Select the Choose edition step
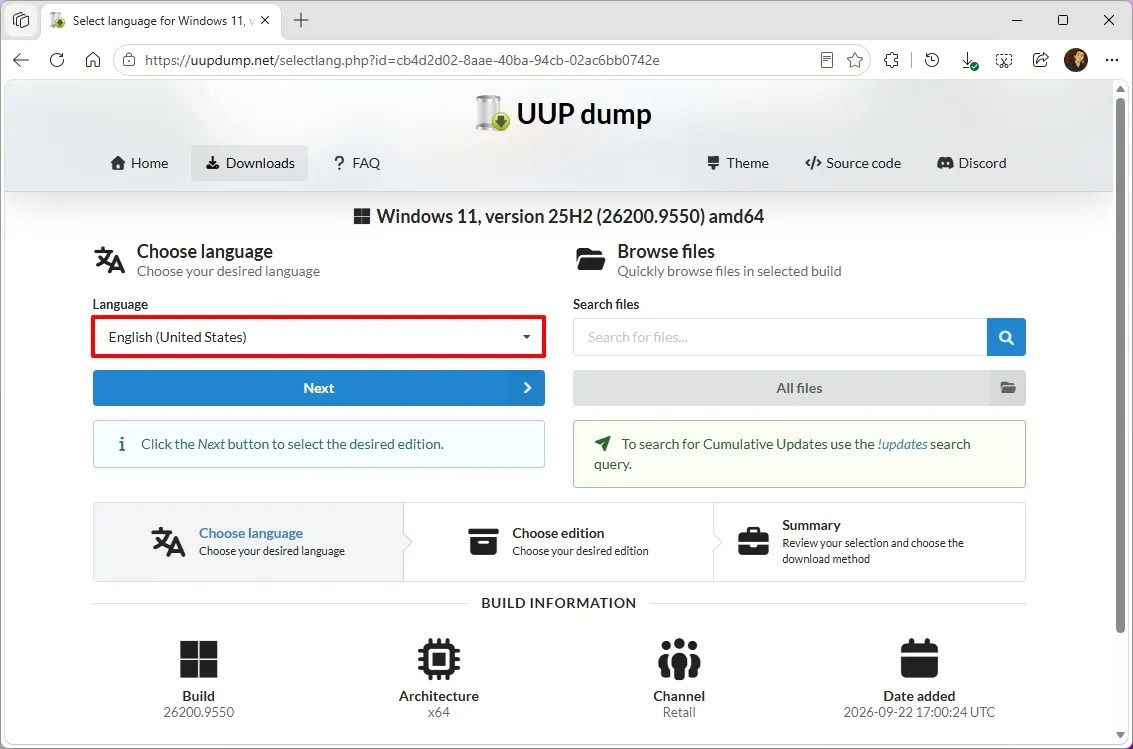The width and height of the screenshot is (1133, 749). click(559, 542)
